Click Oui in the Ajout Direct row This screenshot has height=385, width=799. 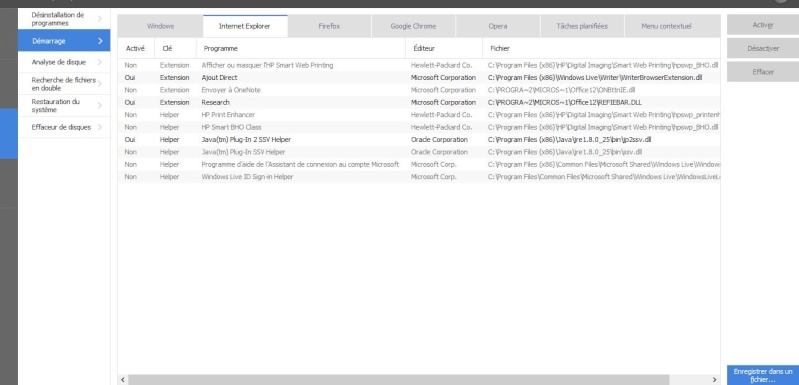[130, 78]
